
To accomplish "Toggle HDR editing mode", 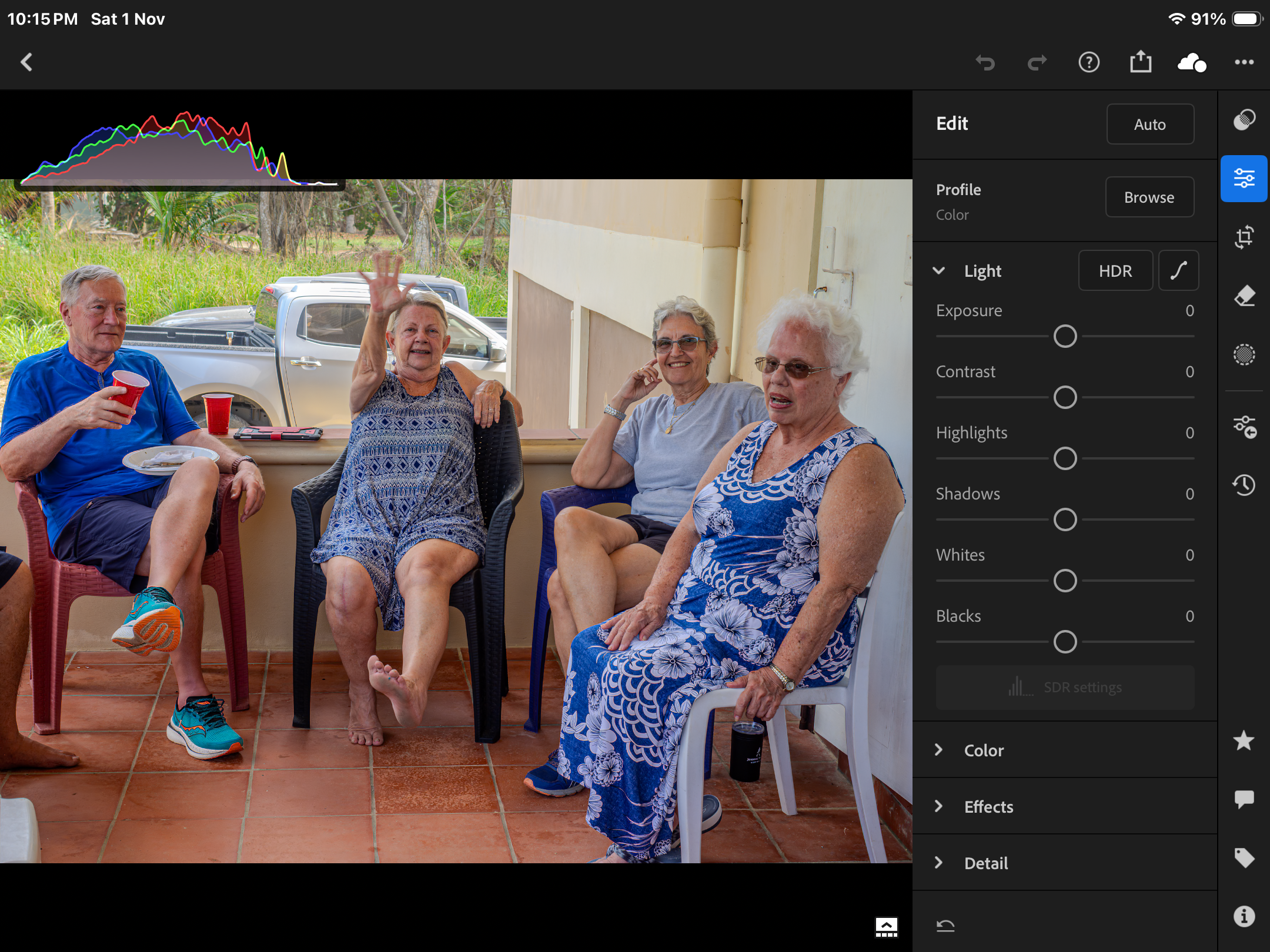I will (x=1115, y=271).
